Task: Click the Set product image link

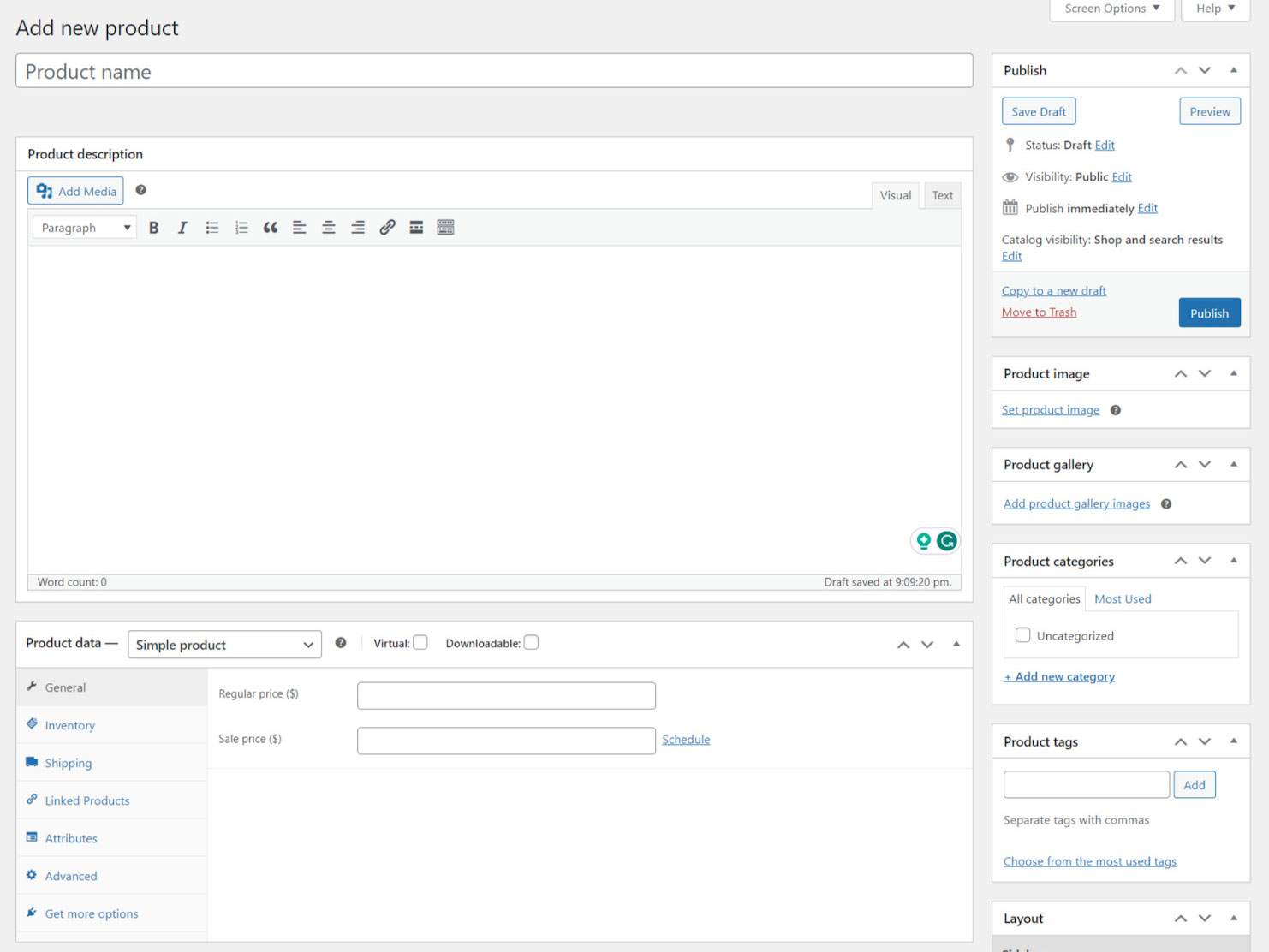Action: [1051, 410]
